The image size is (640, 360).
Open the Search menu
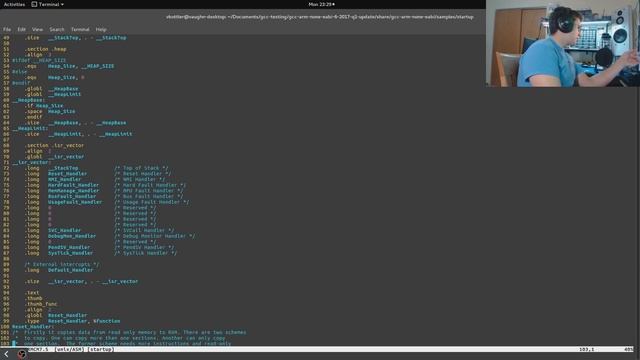pyautogui.click(x=57, y=29)
